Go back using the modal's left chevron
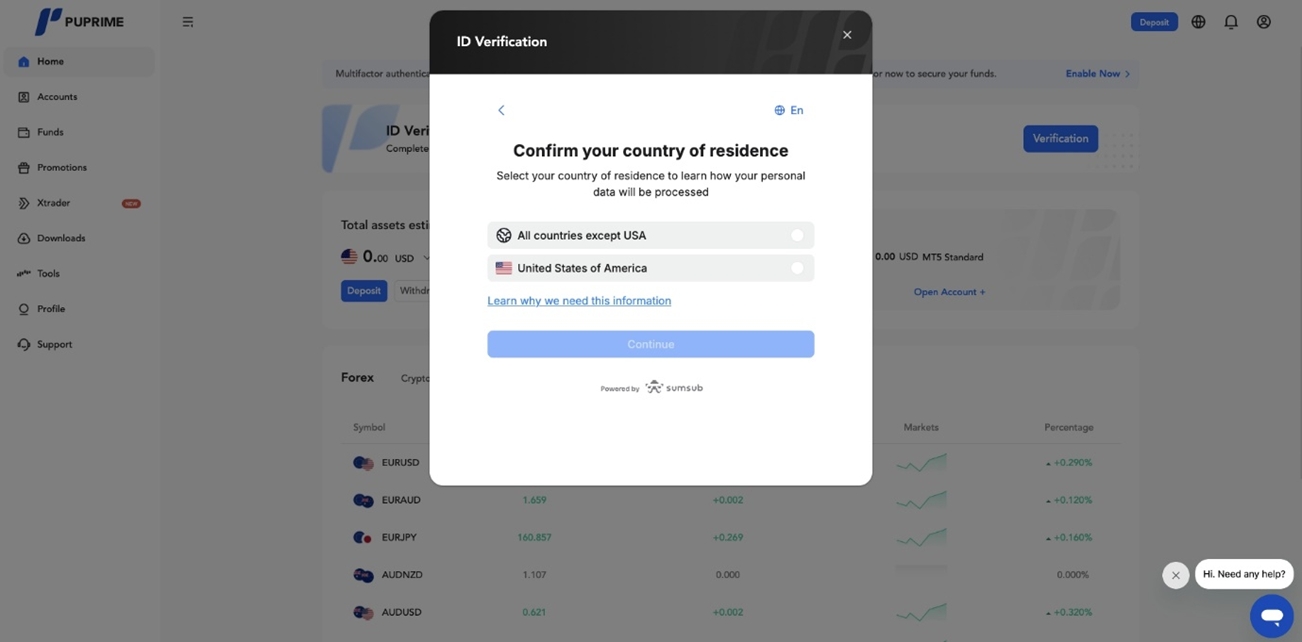The width and height of the screenshot is (1302, 642). click(501, 110)
